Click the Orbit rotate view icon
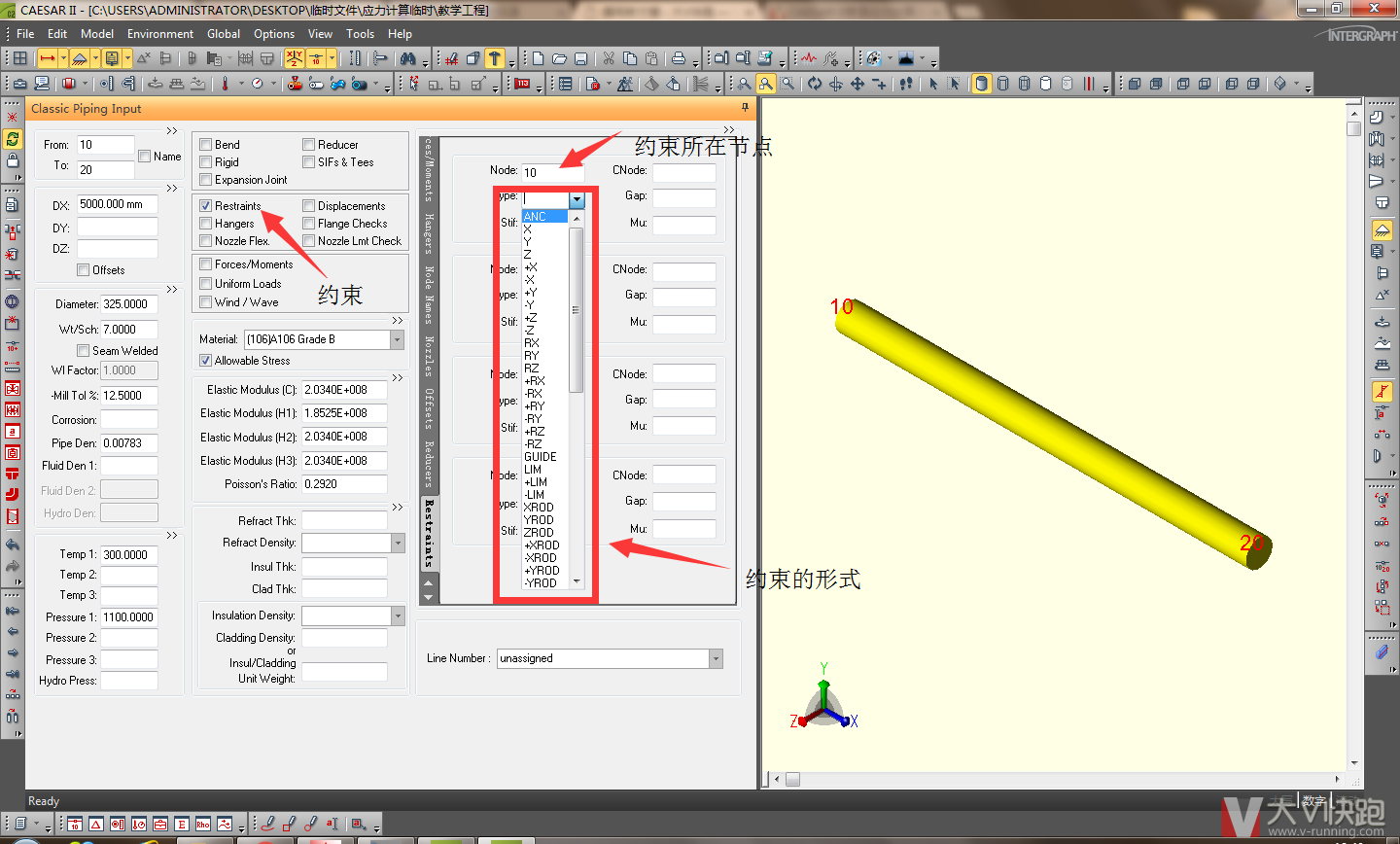1400x844 pixels. coord(815,84)
